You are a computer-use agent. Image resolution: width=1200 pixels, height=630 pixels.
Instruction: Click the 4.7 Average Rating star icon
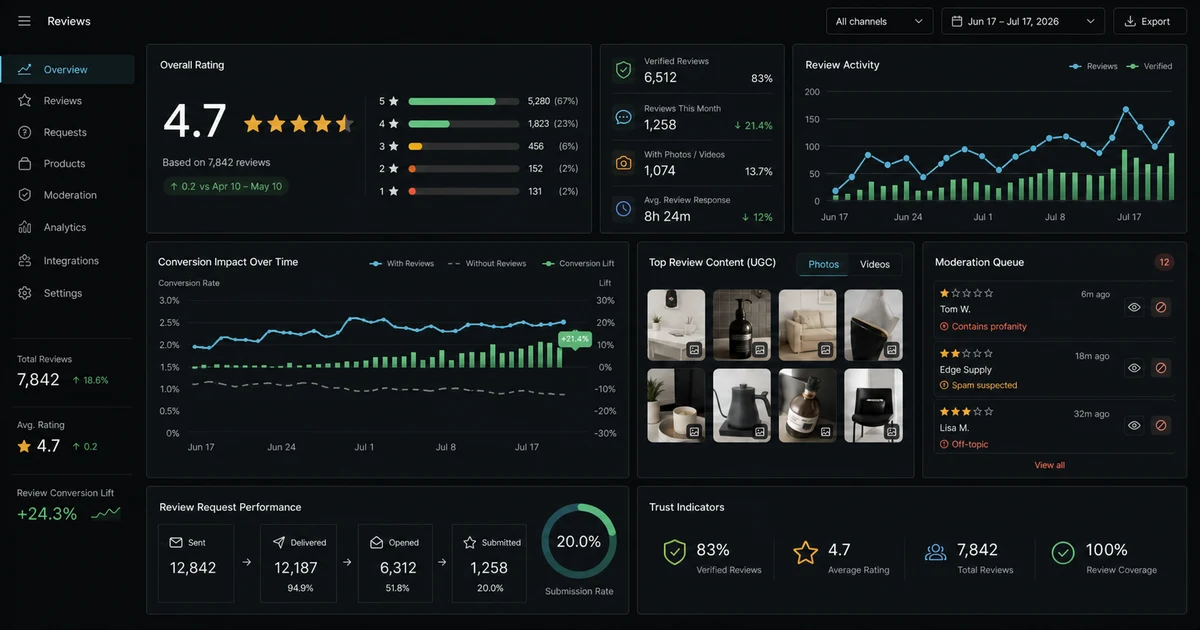coord(806,552)
